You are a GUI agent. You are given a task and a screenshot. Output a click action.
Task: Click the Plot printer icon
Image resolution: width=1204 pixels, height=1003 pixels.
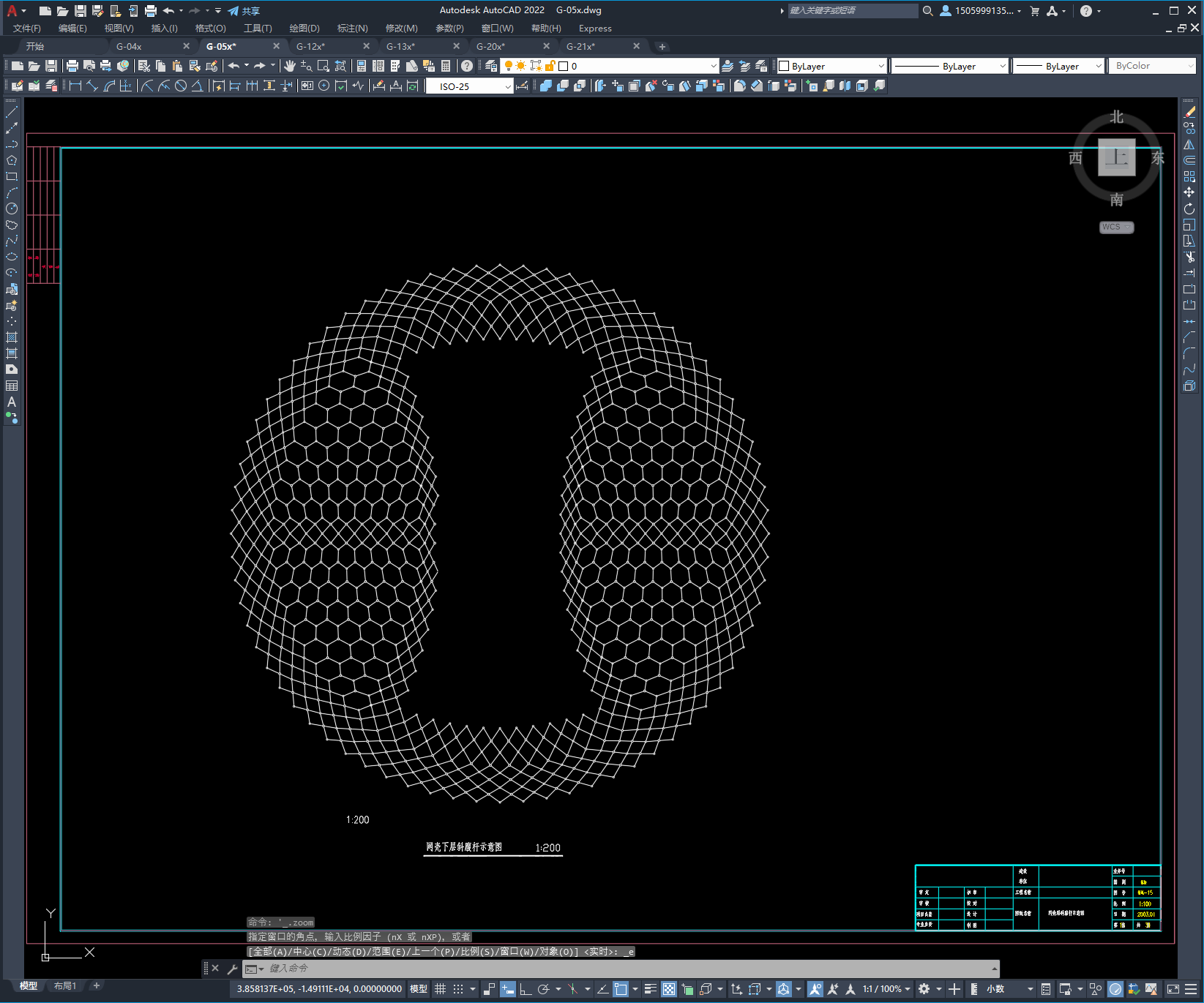click(x=72, y=66)
